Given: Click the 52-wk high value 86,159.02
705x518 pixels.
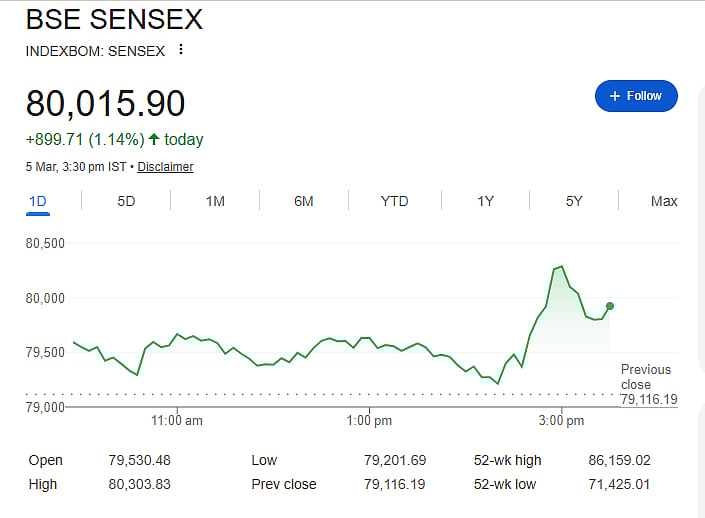Looking at the screenshot, I should tap(620, 460).
